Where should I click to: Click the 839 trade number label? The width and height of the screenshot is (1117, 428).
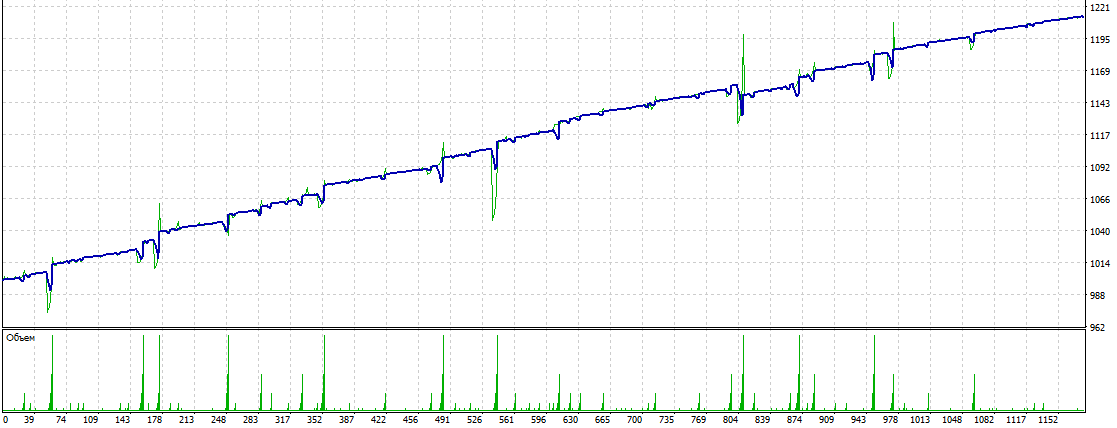tap(764, 420)
